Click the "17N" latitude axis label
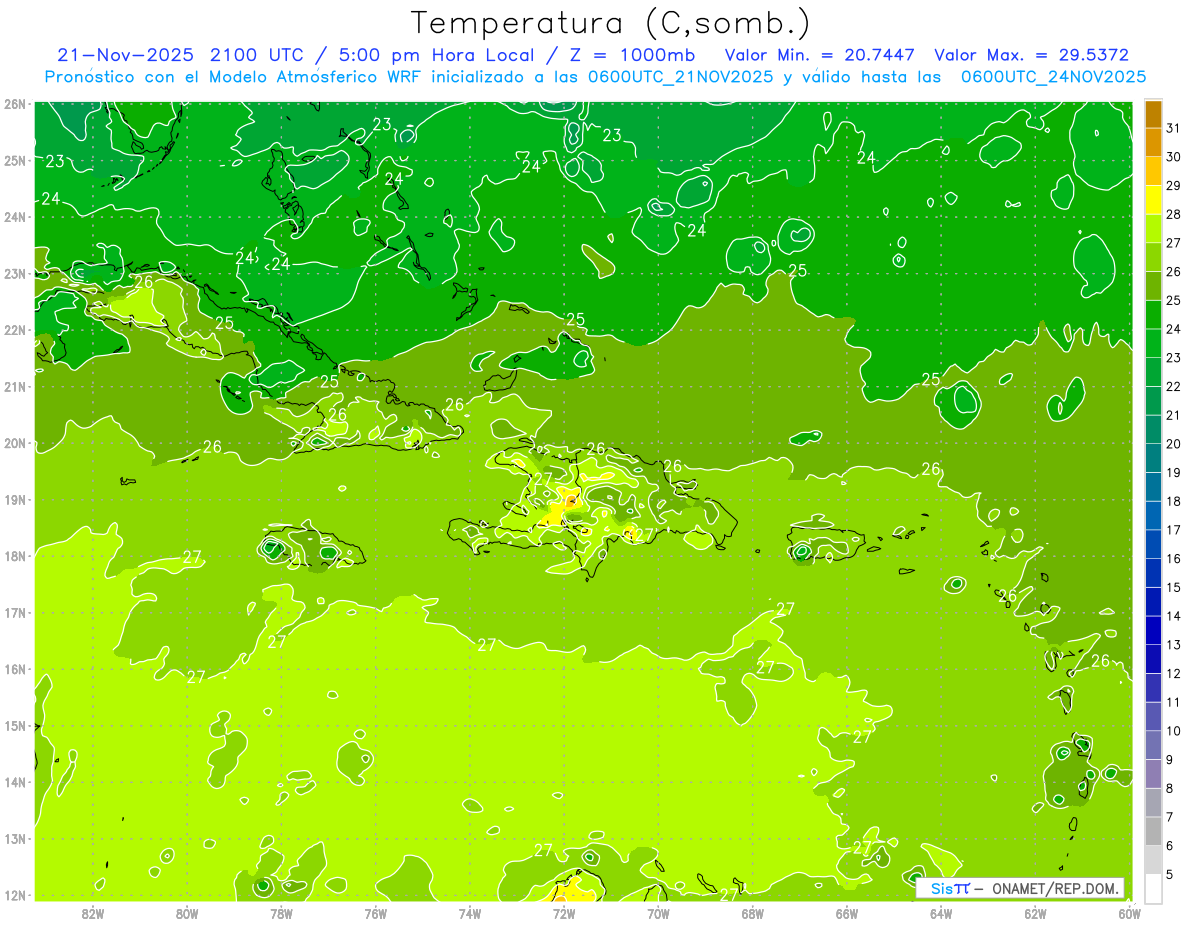Image resolution: width=1200 pixels, height=927 pixels. pyautogui.click(x=15, y=613)
